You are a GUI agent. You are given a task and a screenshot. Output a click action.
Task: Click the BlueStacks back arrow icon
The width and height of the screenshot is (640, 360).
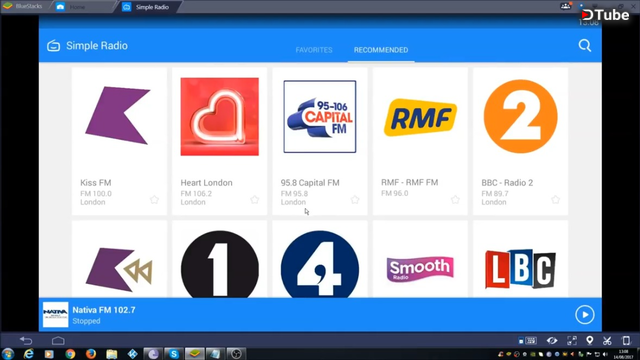coord(26,340)
